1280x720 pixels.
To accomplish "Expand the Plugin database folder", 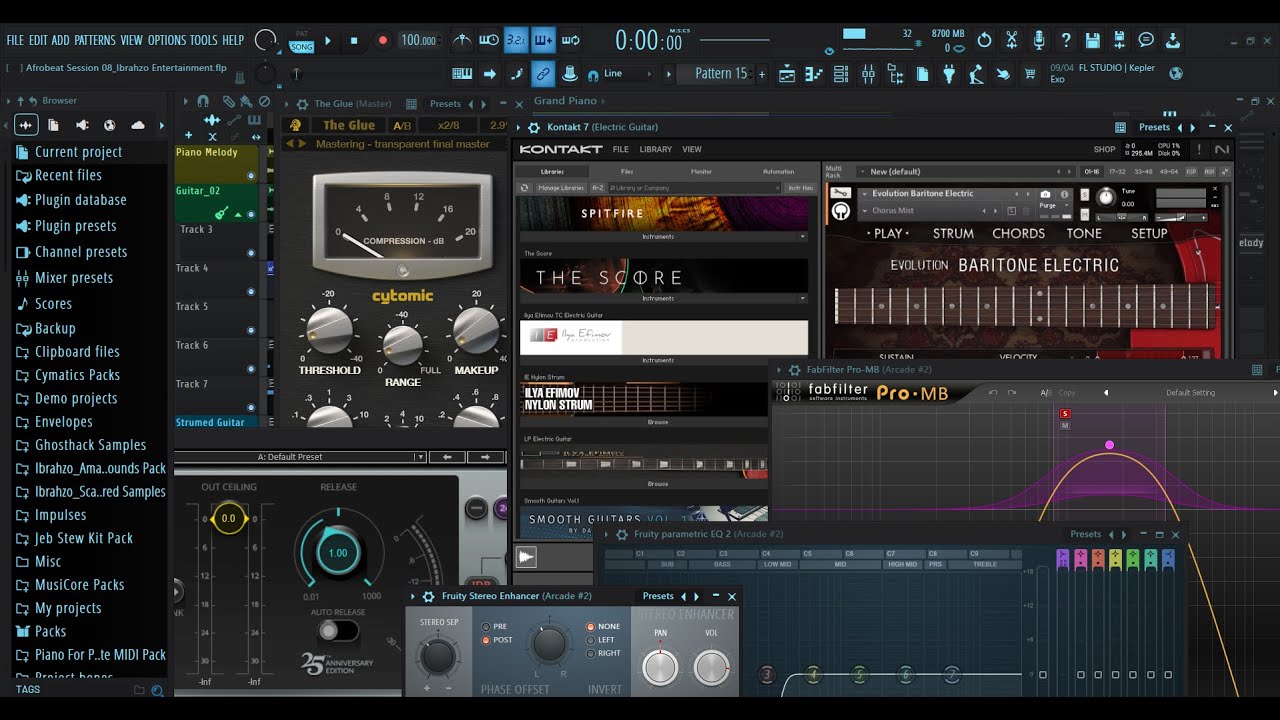I will pos(81,200).
